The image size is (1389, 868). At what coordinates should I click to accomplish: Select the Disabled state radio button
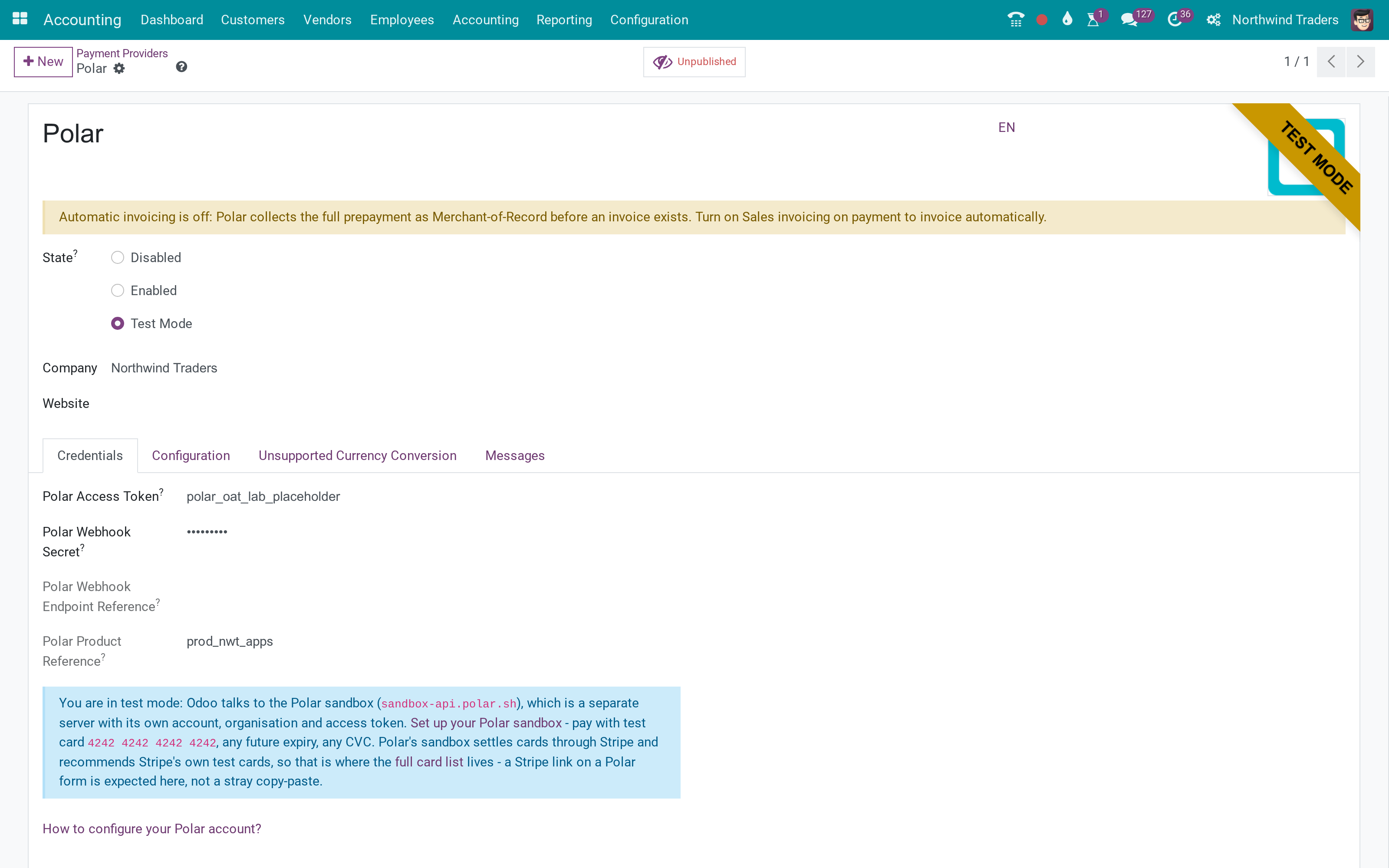(117, 257)
